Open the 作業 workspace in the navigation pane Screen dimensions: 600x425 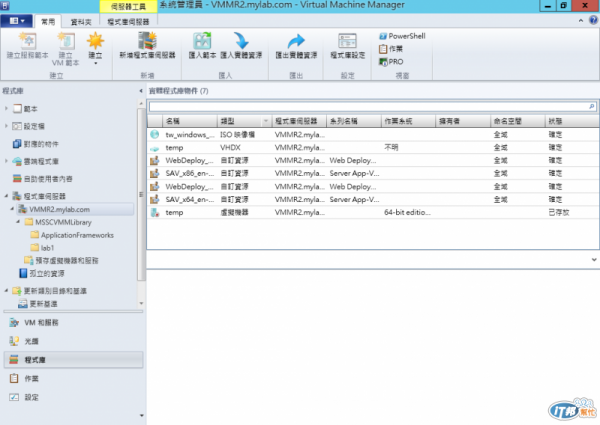(x=73, y=378)
